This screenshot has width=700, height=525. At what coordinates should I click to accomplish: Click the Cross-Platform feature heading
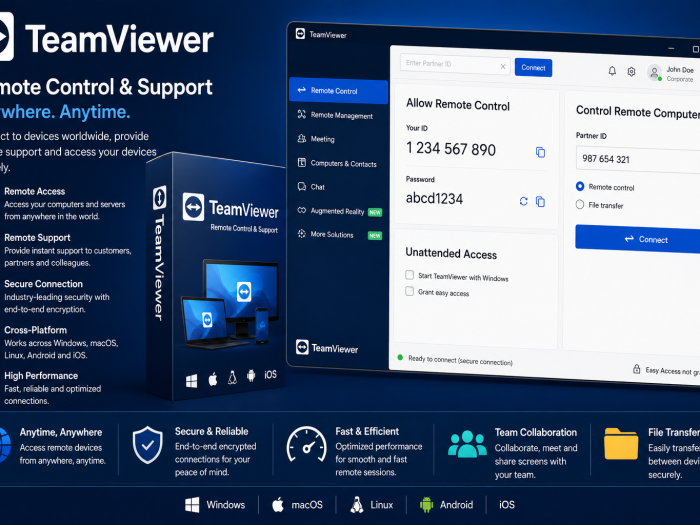[35, 330]
